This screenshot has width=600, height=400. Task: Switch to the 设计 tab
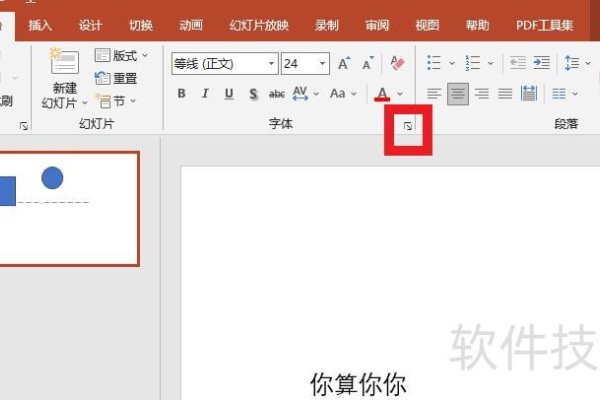tap(90, 25)
